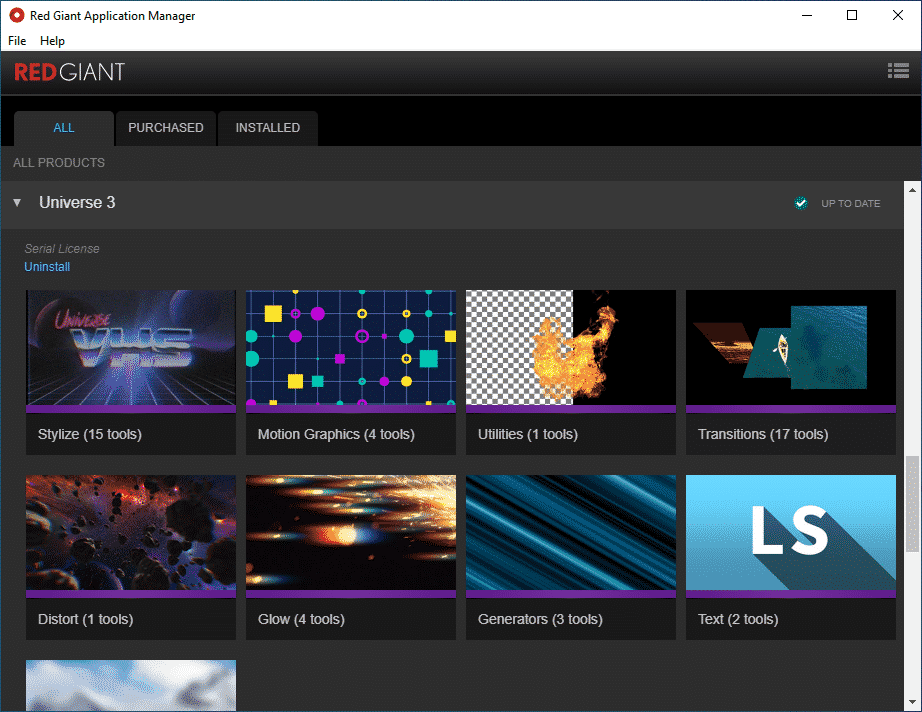Switch to the PURCHASED tab
This screenshot has height=712, width=922.
pos(166,128)
